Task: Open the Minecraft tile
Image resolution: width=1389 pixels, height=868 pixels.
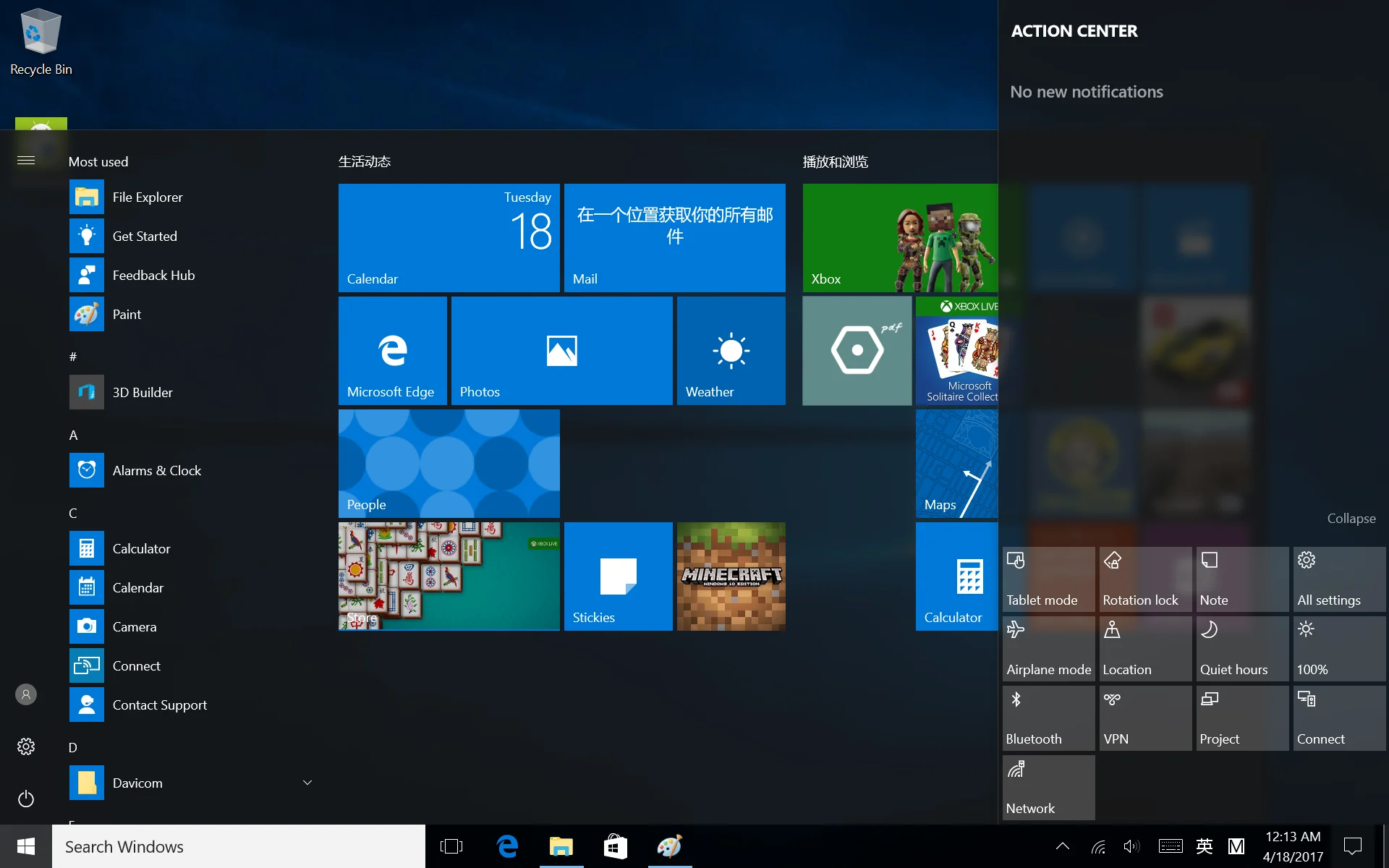Action: (731, 576)
